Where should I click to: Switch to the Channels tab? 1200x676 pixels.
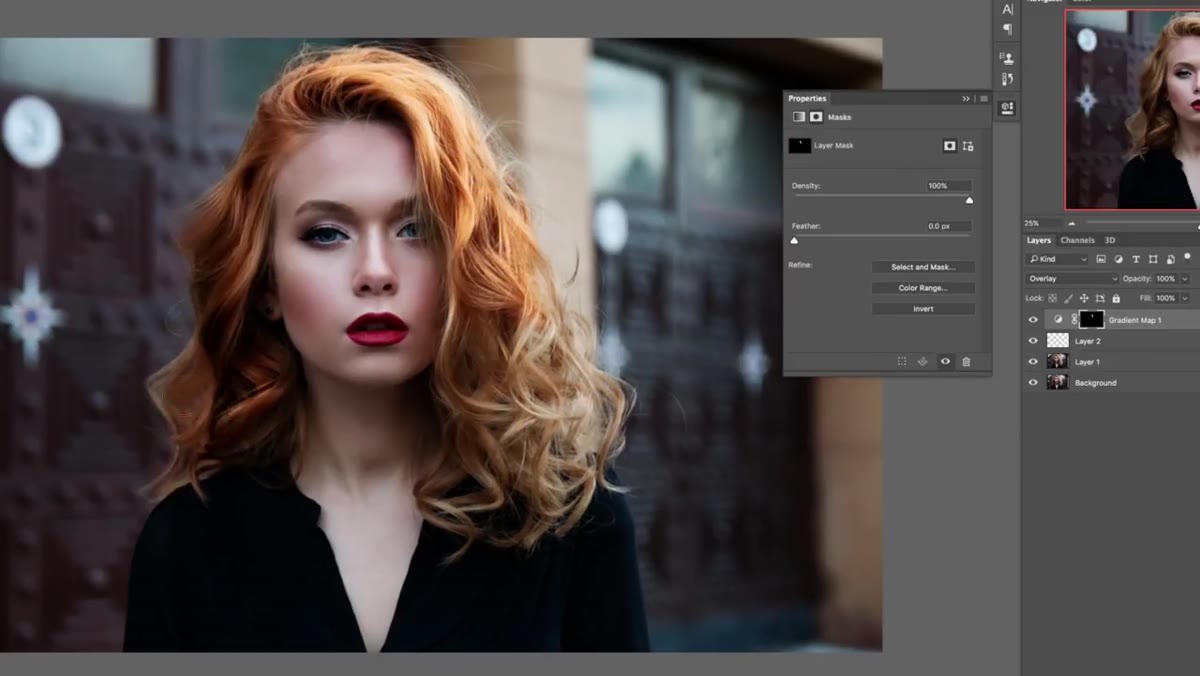[1077, 240]
